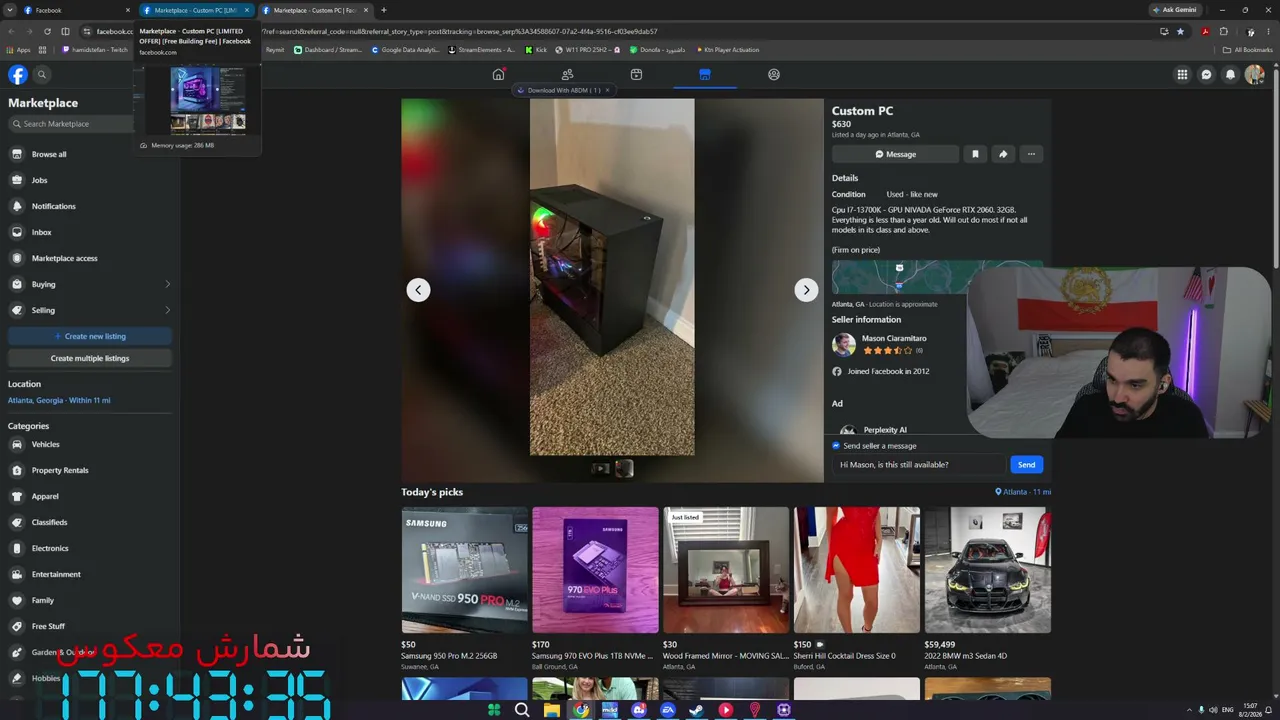The image size is (1280, 720).
Task: Open more options for Custom PC listing
Action: click(1031, 154)
